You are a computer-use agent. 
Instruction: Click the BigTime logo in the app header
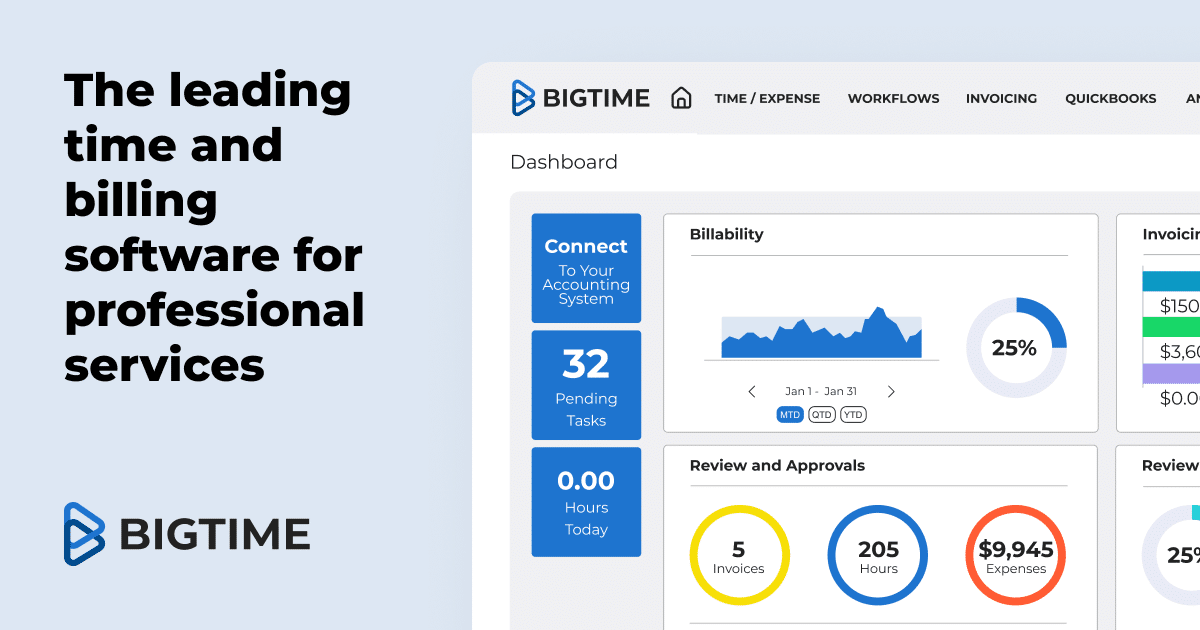(581, 98)
